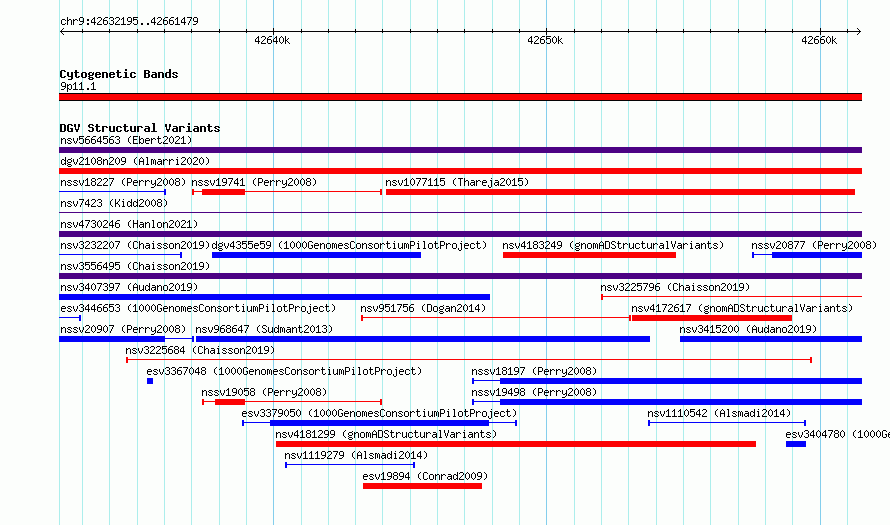Select the esv19894 (Conrad2009) label
The width and height of the screenshot is (890, 525).
425,476
